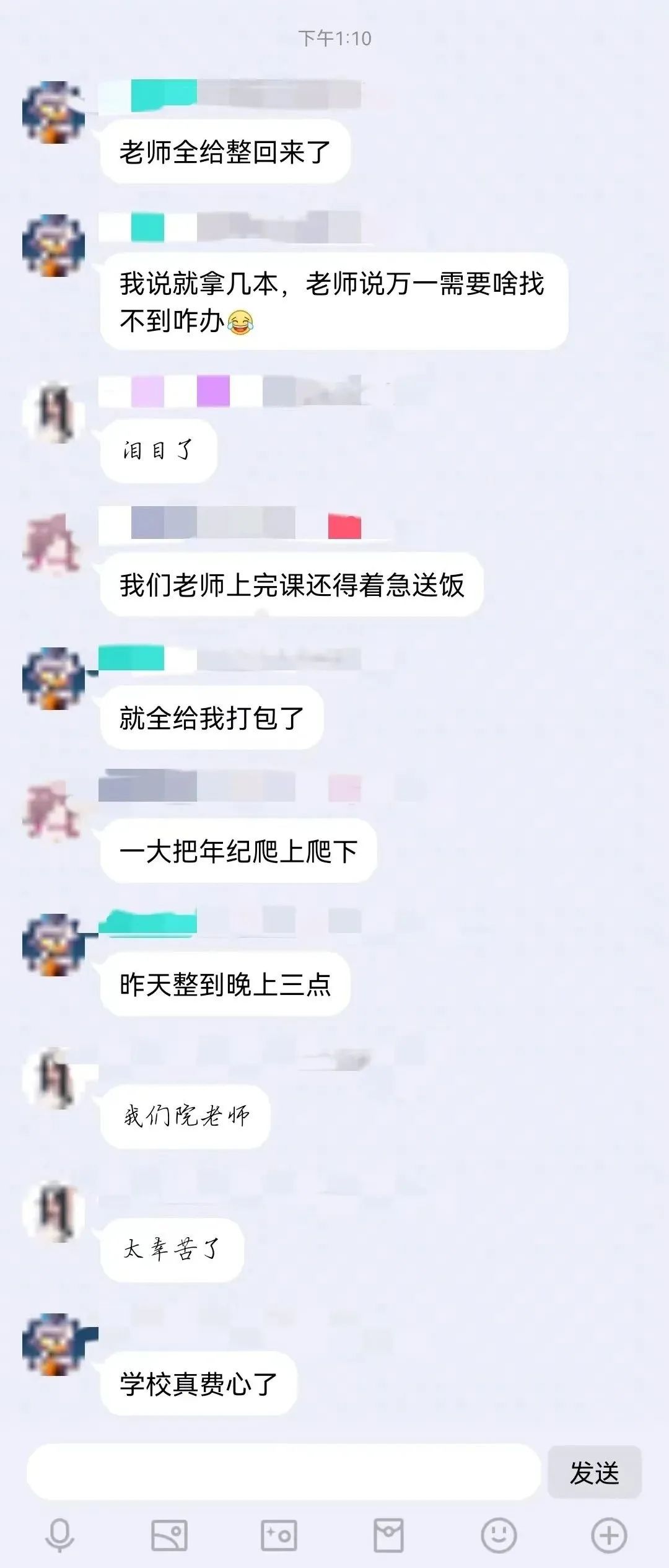
Task: Tap avatar beside 老师全给整回来了 message
Action: (54, 112)
